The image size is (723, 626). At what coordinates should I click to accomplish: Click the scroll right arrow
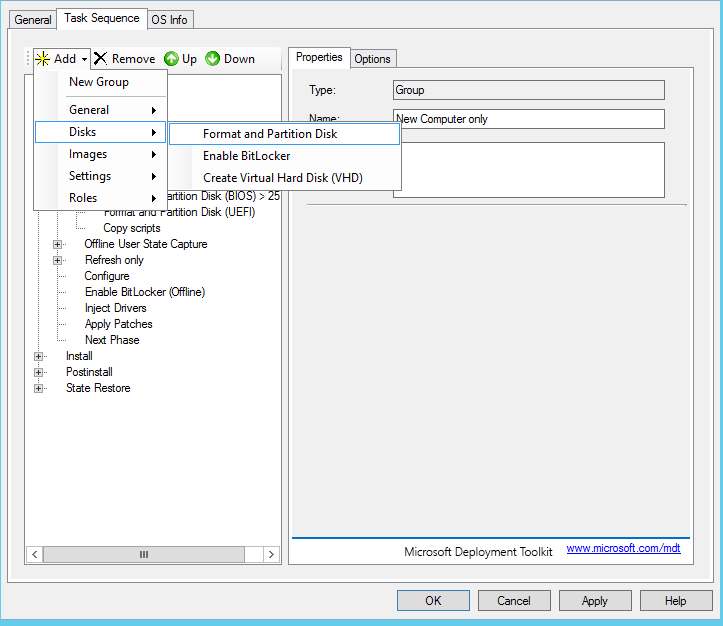(271, 554)
